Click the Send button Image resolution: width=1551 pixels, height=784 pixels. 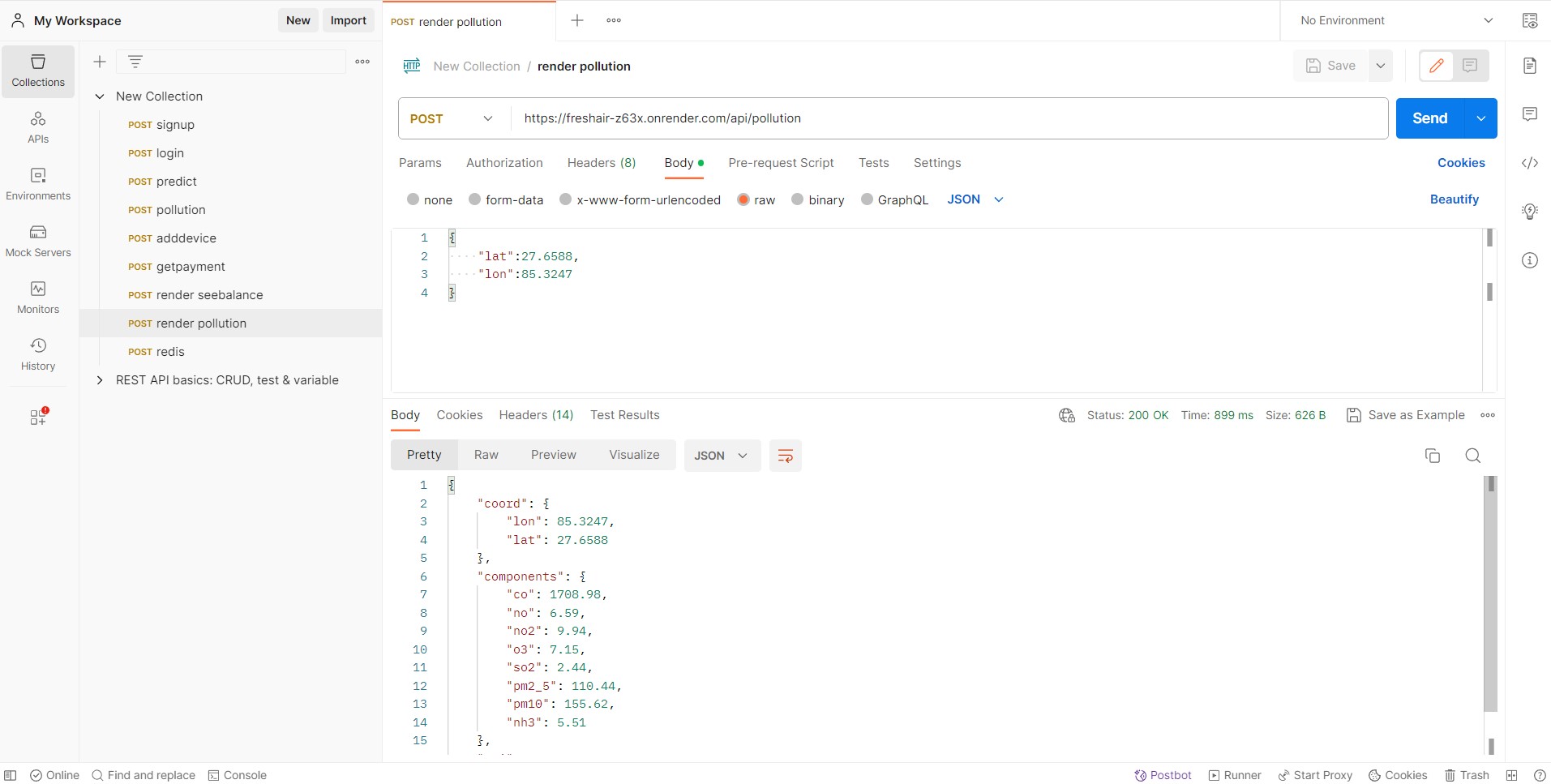[1430, 118]
